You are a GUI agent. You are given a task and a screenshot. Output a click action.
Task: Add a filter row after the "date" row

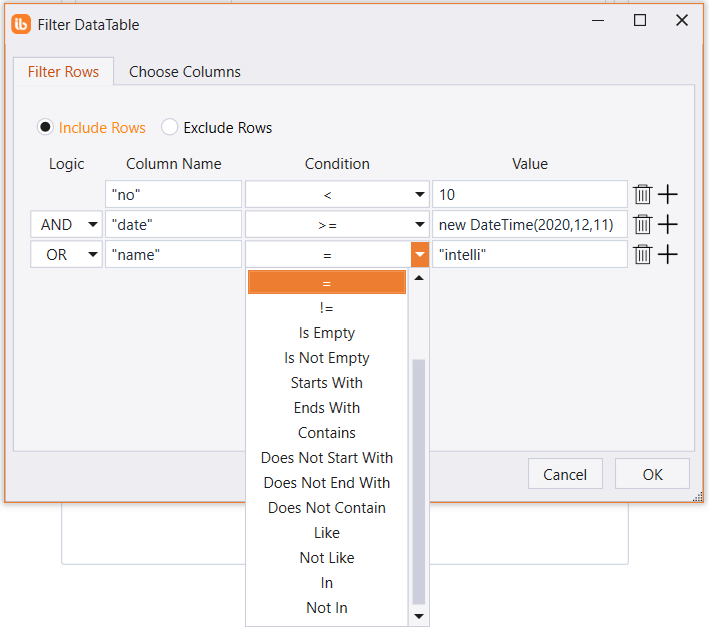coord(667,224)
